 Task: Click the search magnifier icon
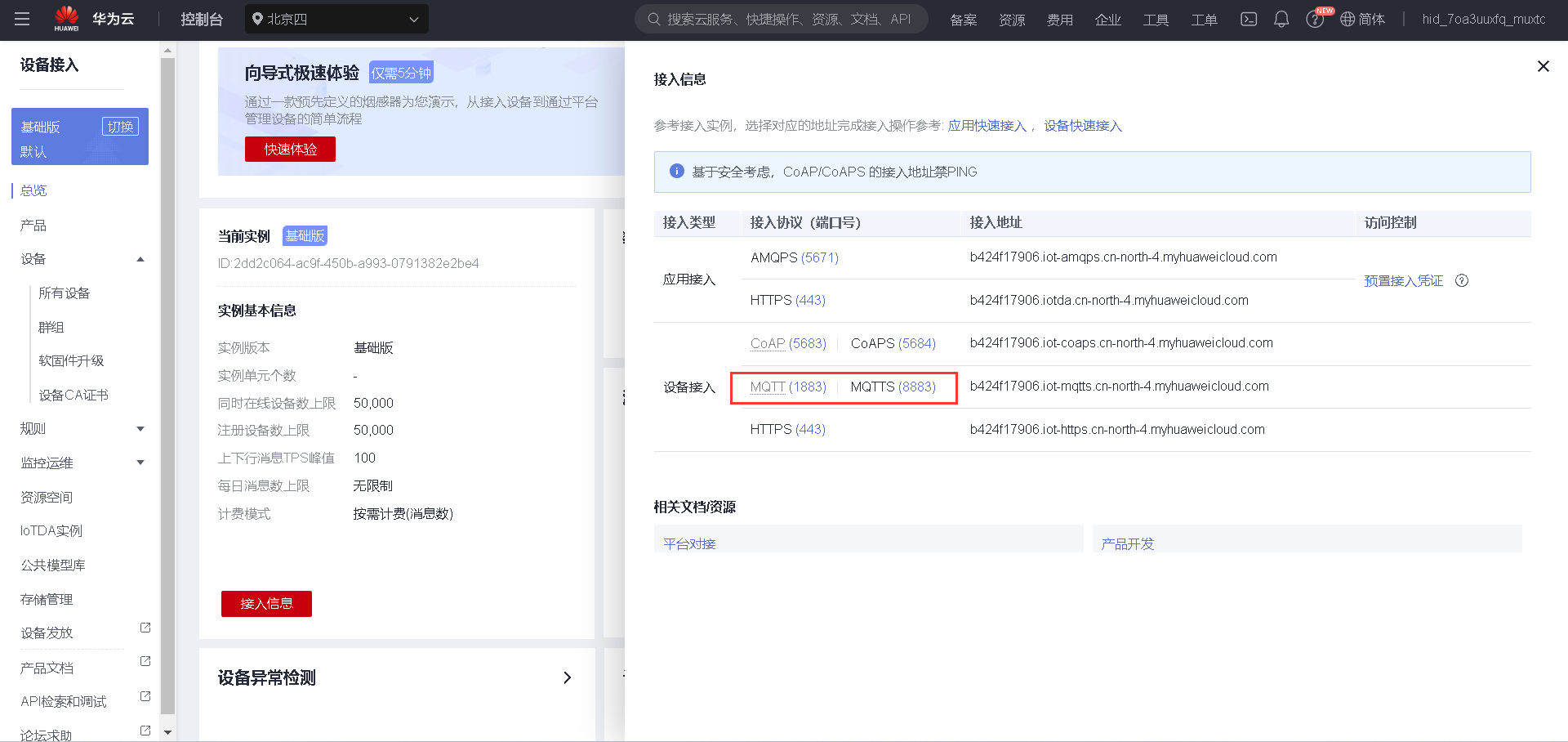(654, 19)
